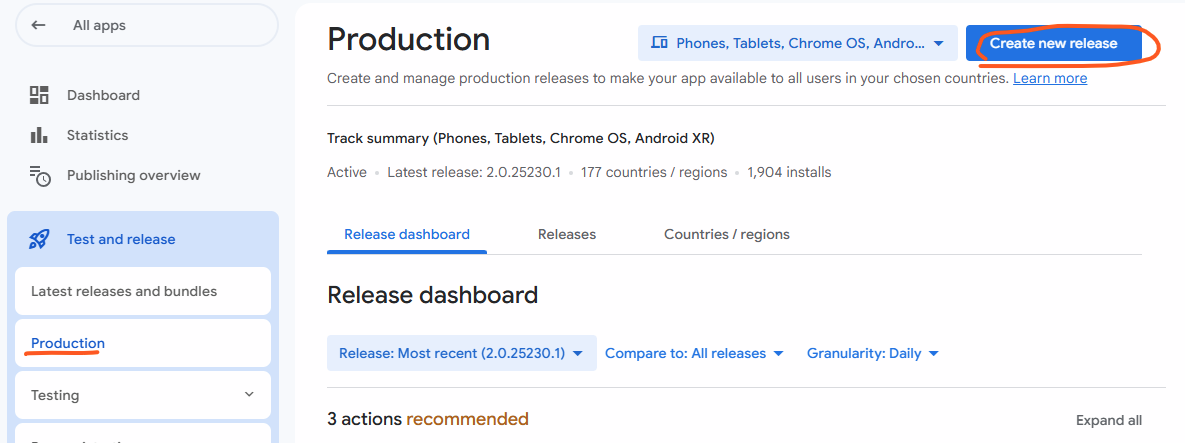
Task: Change the Granularity: Daily dropdown
Action: [872, 353]
